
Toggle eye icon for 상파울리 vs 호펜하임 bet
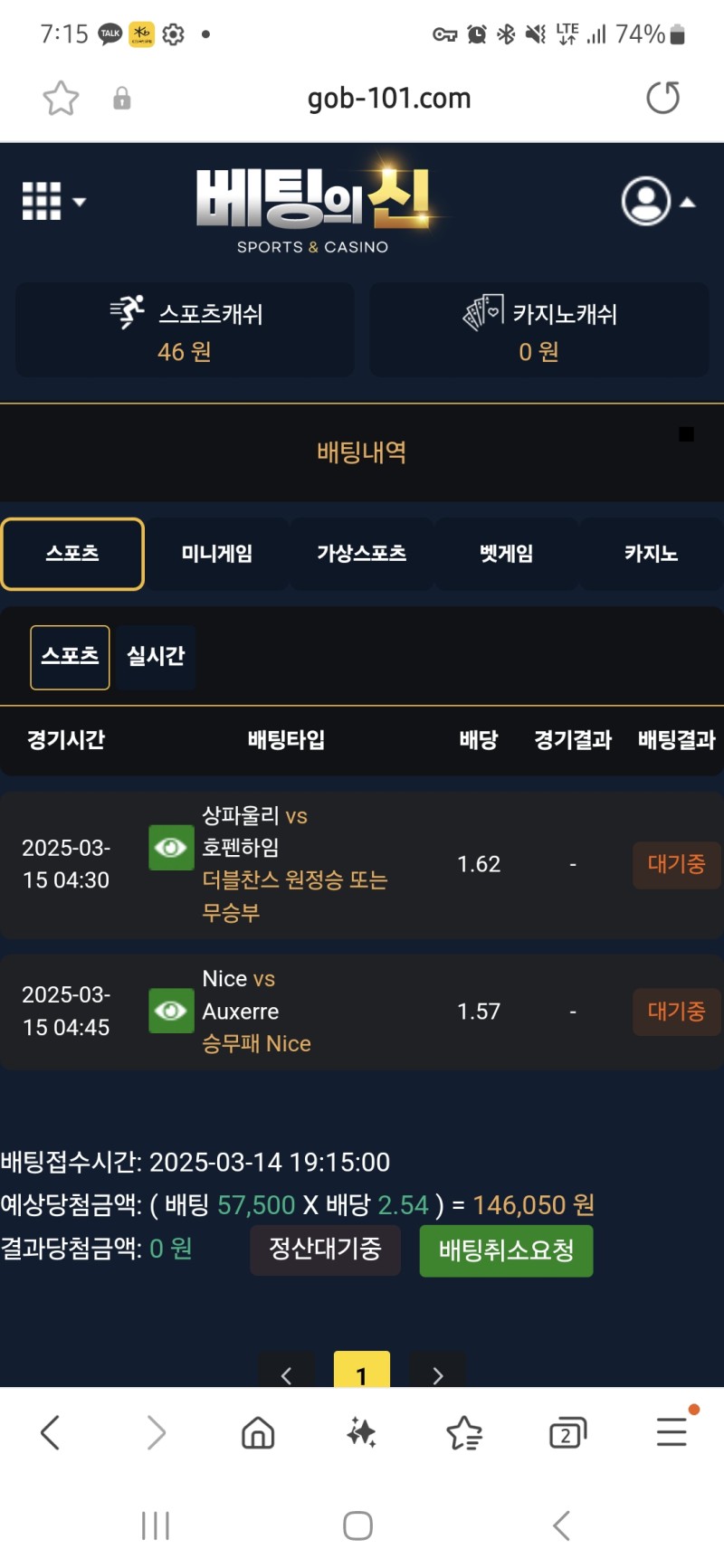171,848
